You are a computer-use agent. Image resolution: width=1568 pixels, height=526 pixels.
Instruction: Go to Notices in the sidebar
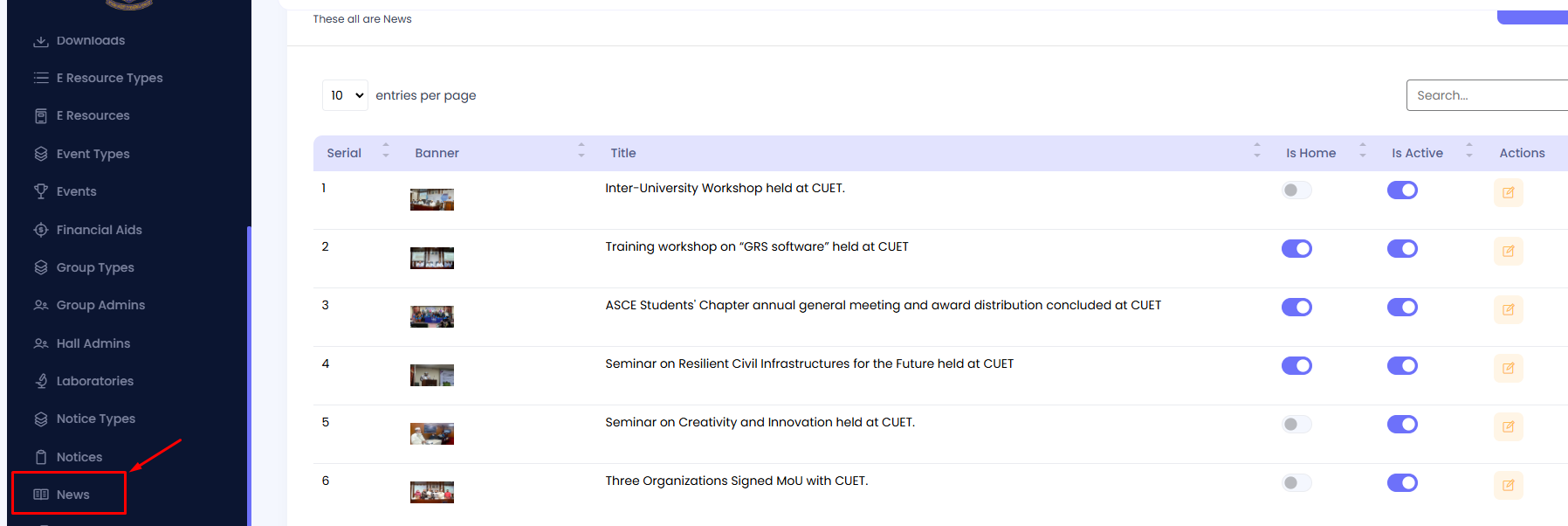[x=79, y=457]
